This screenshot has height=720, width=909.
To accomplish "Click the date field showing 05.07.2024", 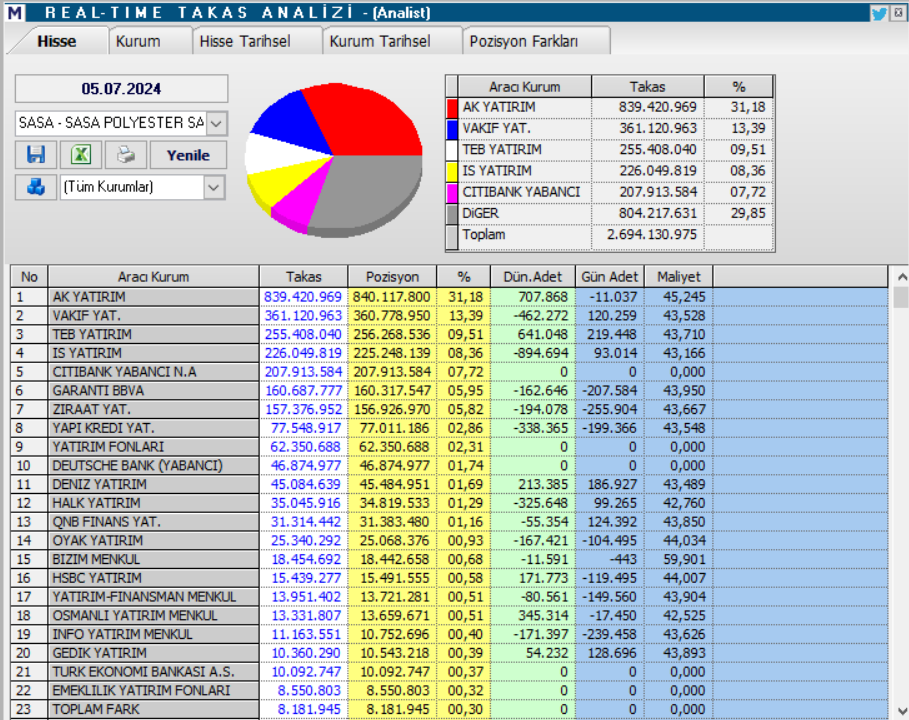I will click(120, 89).
